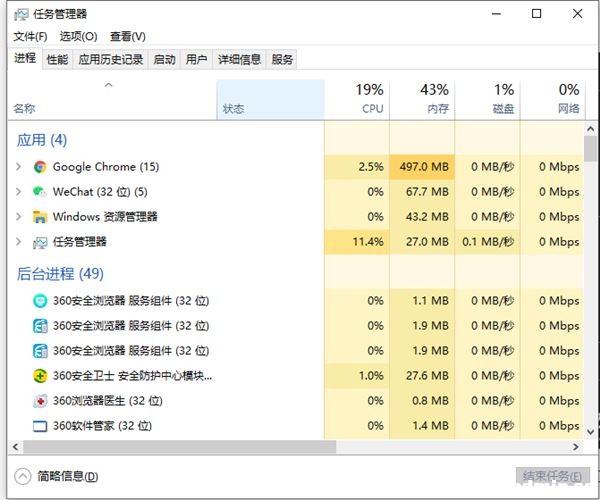
Task: Click the 11.4% CPU cell
Action: coord(357,242)
